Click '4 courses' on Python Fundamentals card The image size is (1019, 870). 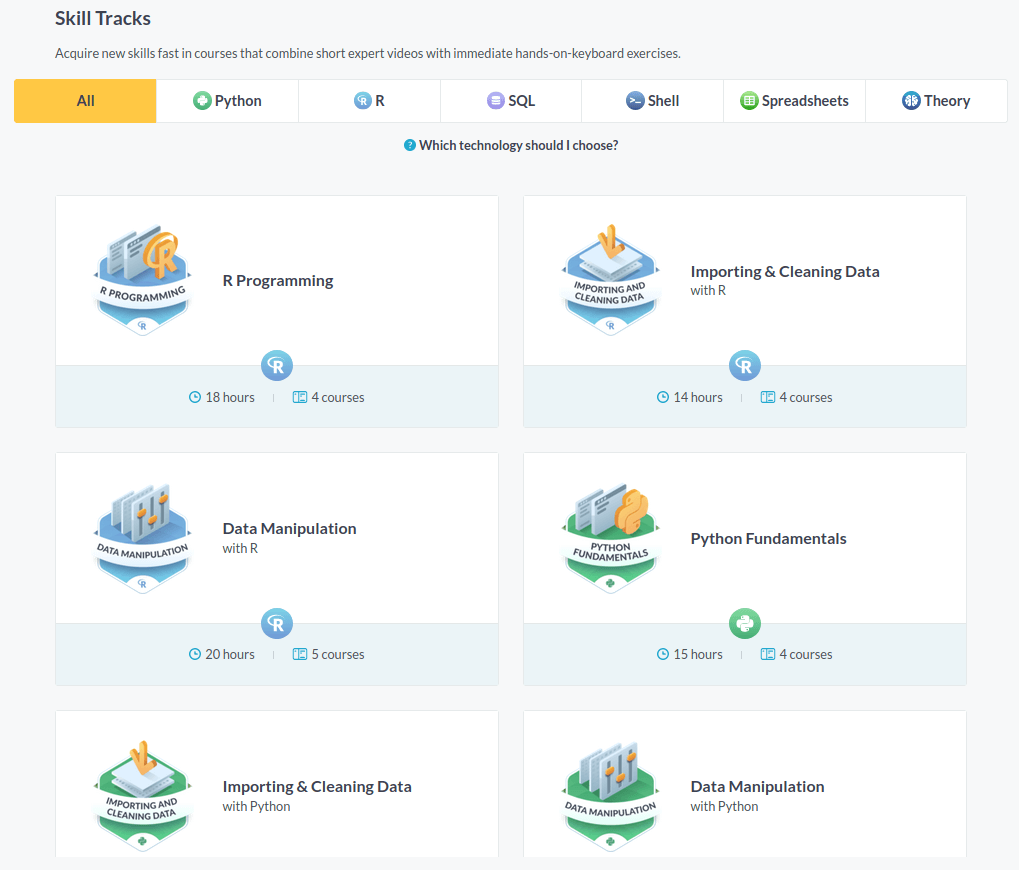pyautogui.click(x=806, y=654)
